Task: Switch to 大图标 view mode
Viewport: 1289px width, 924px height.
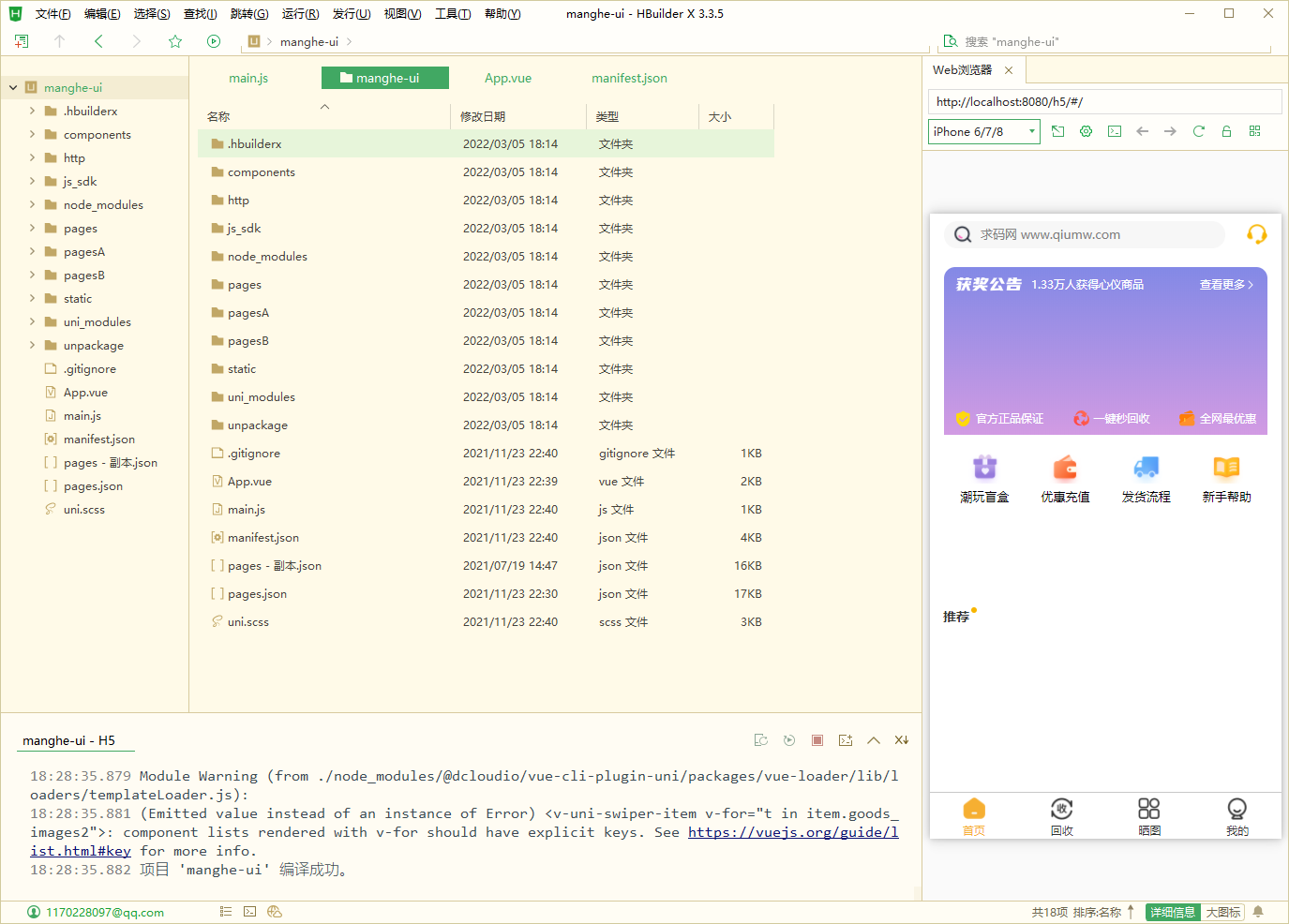Action: (1223, 912)
